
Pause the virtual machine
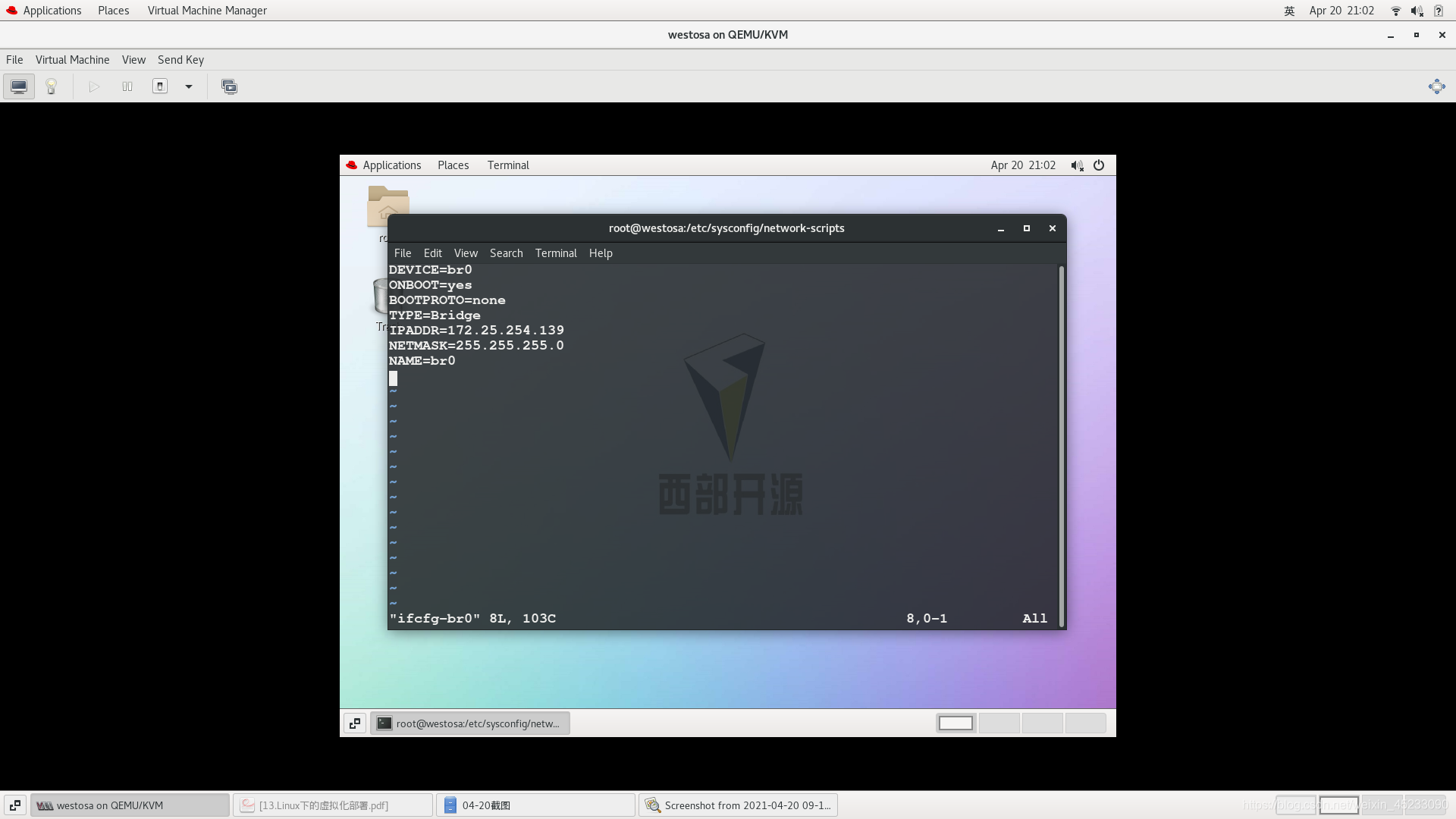127,86
